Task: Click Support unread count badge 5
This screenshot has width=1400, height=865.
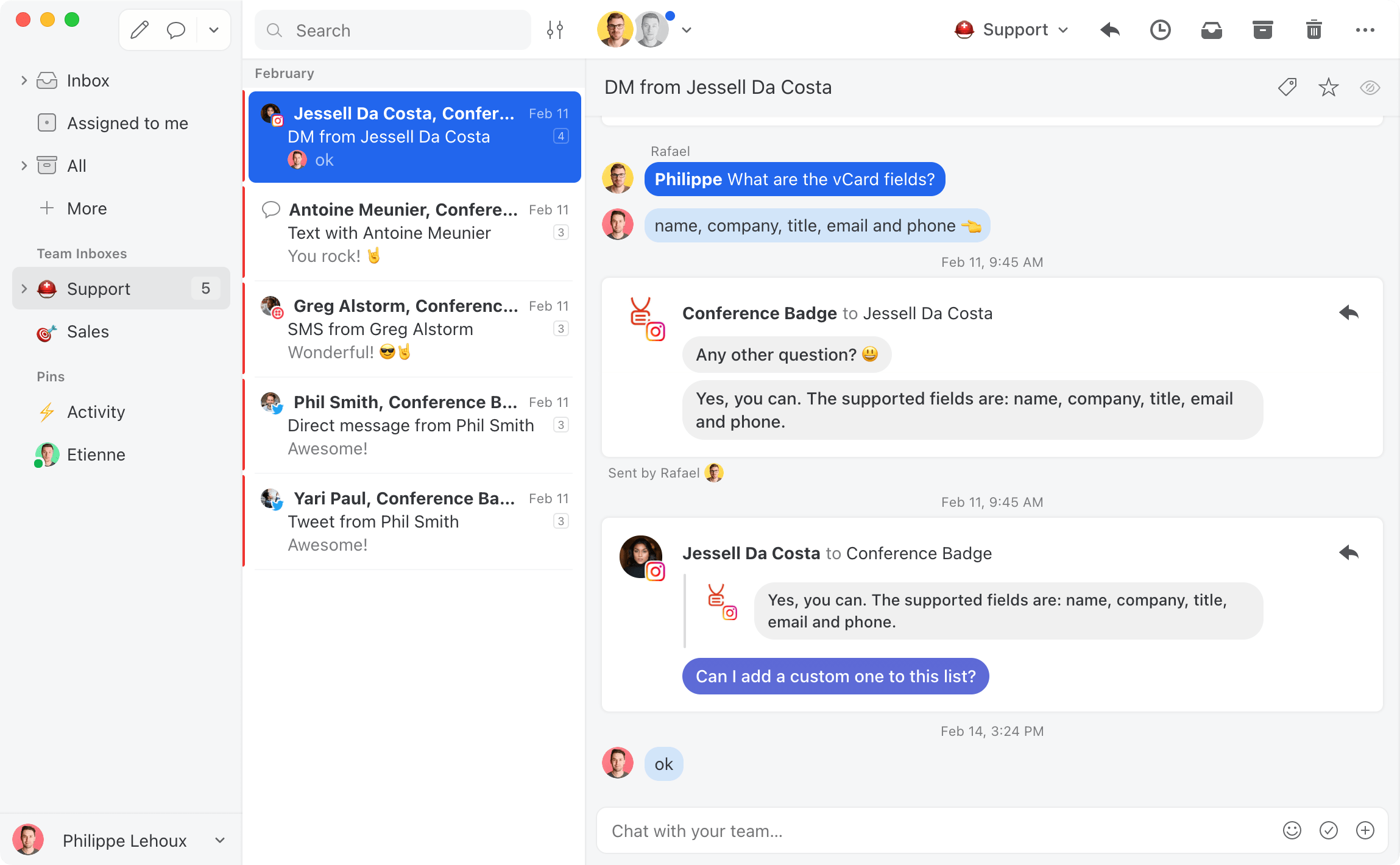Action: [206, 288]
